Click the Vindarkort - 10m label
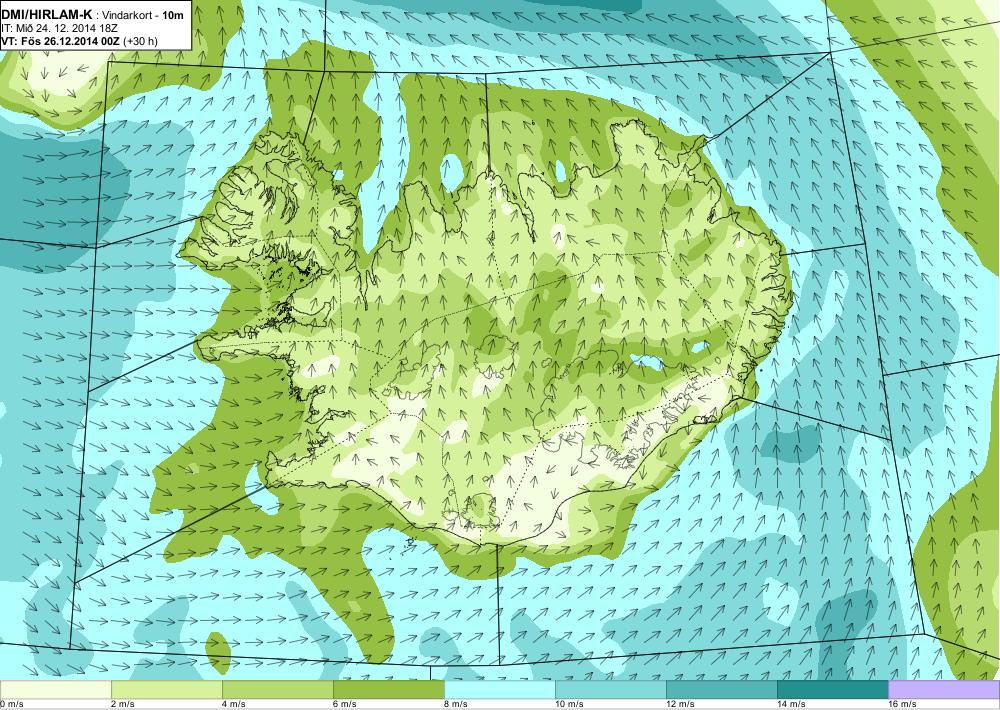The height and width of the screenshot is (710, 1000). [143, 15]
